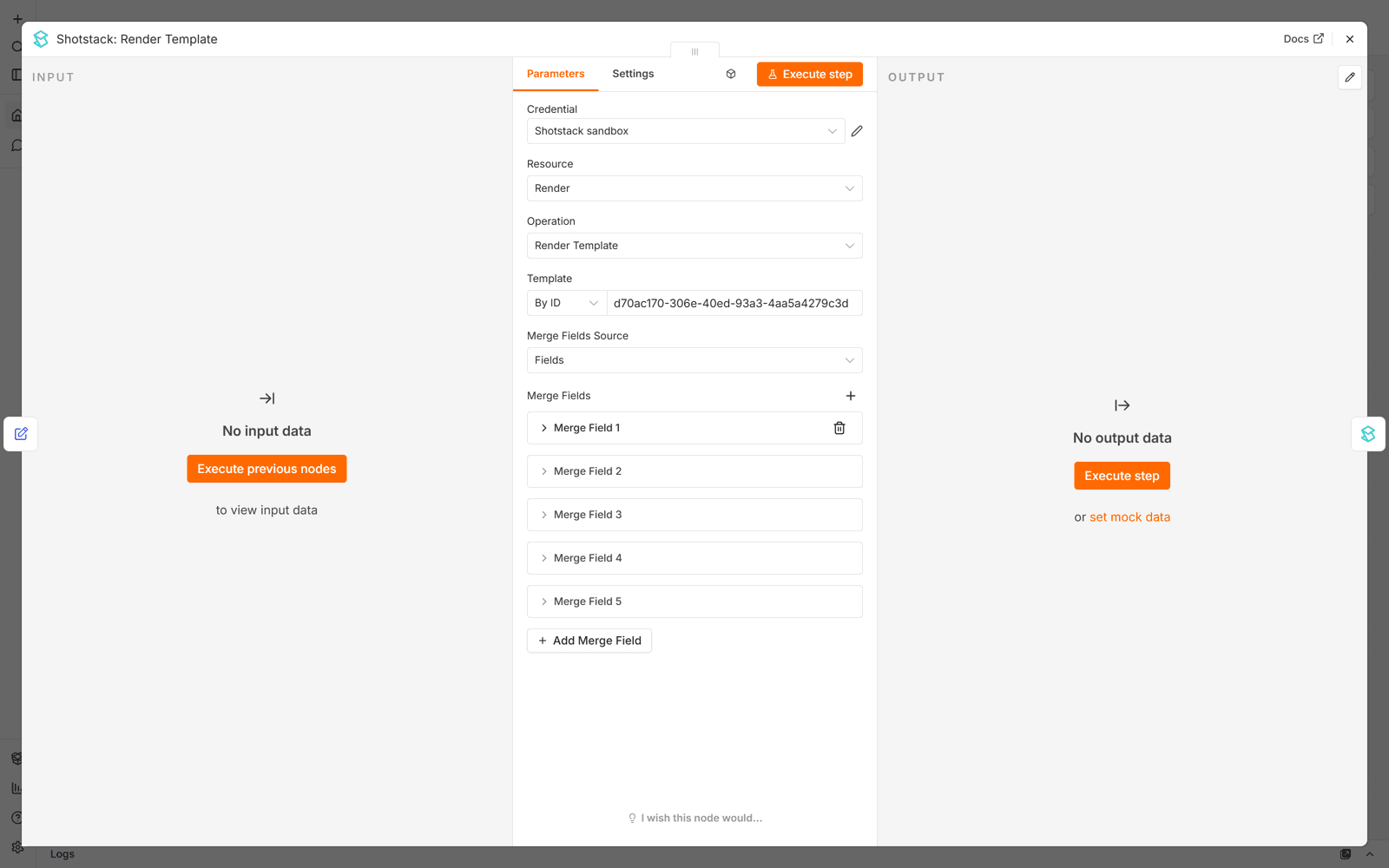Click I wish this node would... link
The width and height of the screenshot is (1389, 868).
coord(694,818)
